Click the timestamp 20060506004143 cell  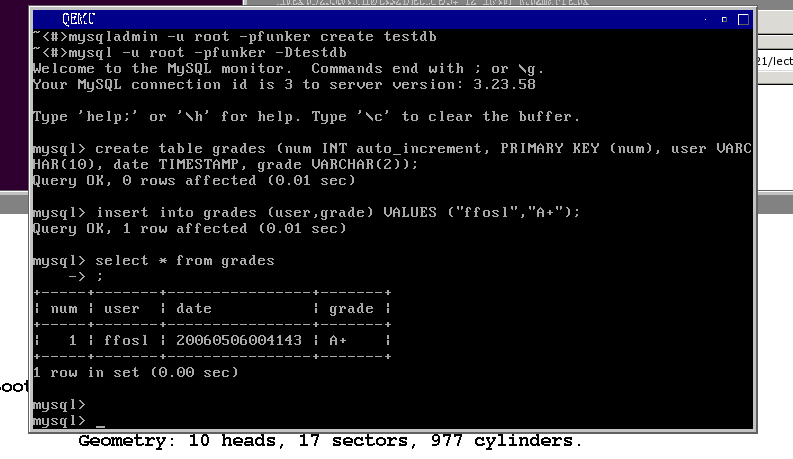[239, 341]
